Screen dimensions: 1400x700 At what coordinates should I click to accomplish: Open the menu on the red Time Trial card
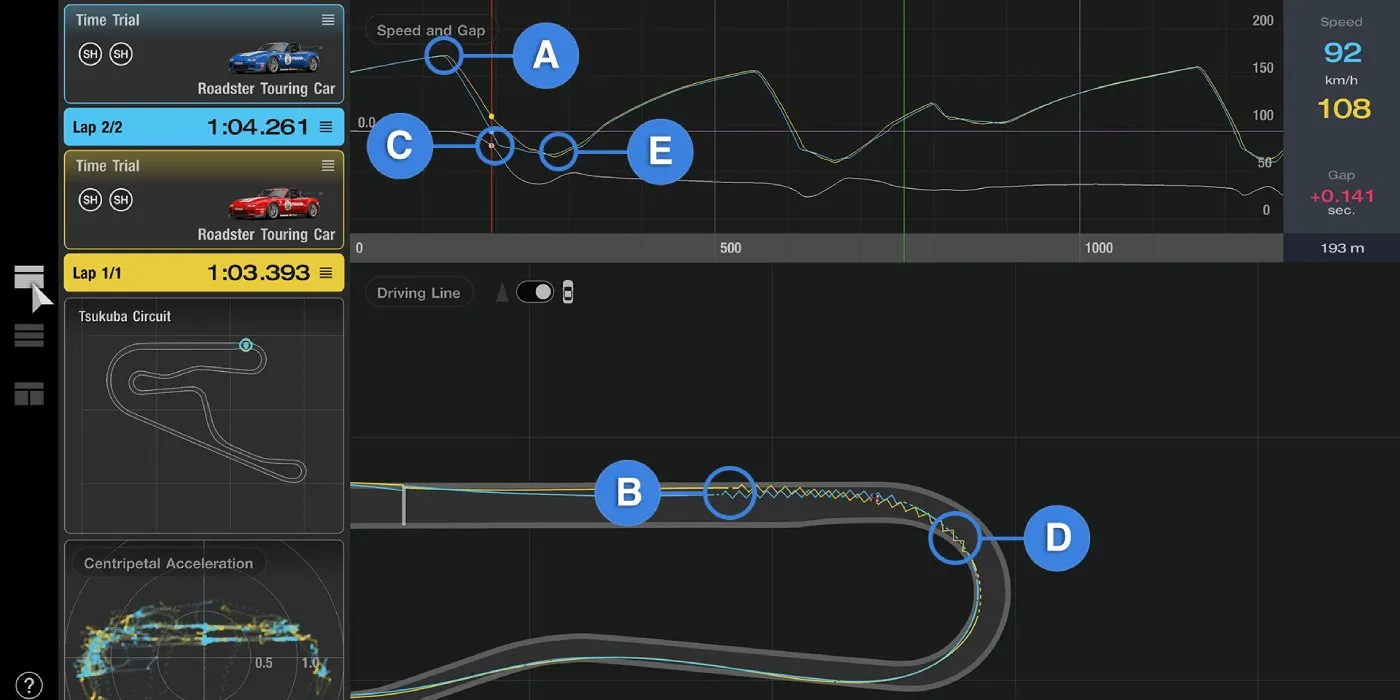pyautogui.click(x=328, y=165)
